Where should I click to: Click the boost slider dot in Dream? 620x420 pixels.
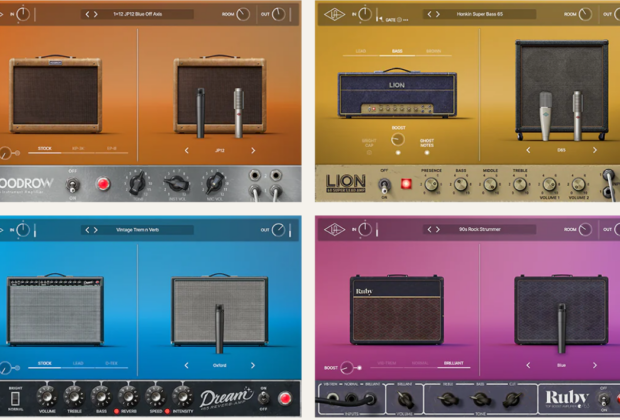pos(17,368)
